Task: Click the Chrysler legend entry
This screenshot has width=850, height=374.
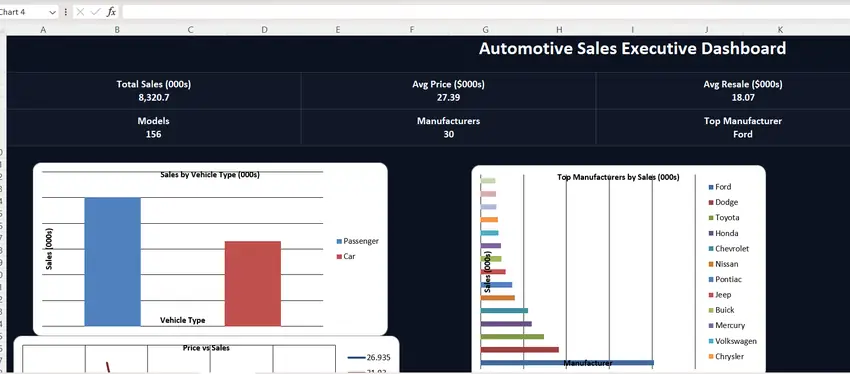Action: (x=726, y=356)
